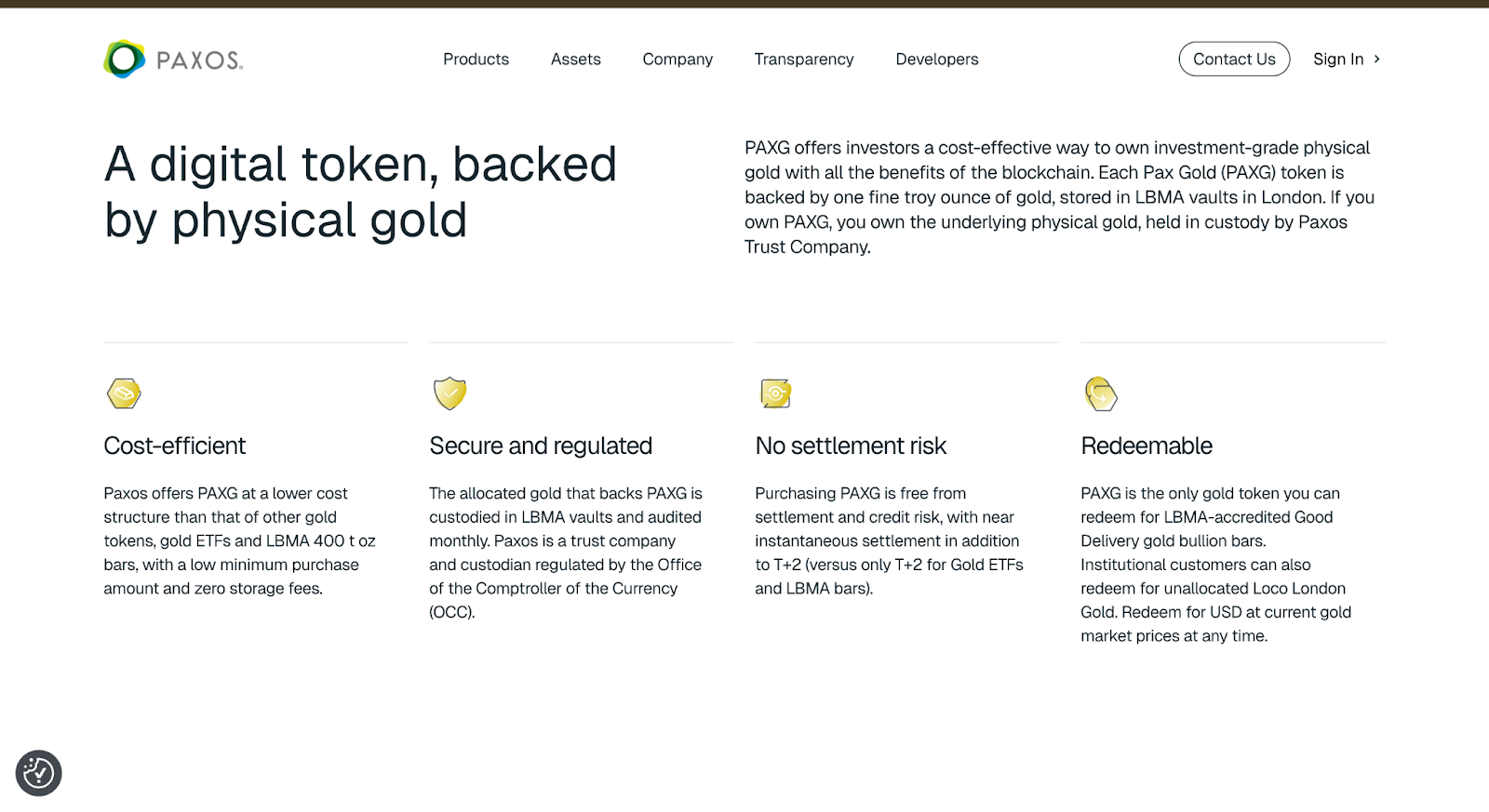Open the Products menu
Image resolution: width=1489 pixels, height=812 pixels.
click(x=476, y=60)
